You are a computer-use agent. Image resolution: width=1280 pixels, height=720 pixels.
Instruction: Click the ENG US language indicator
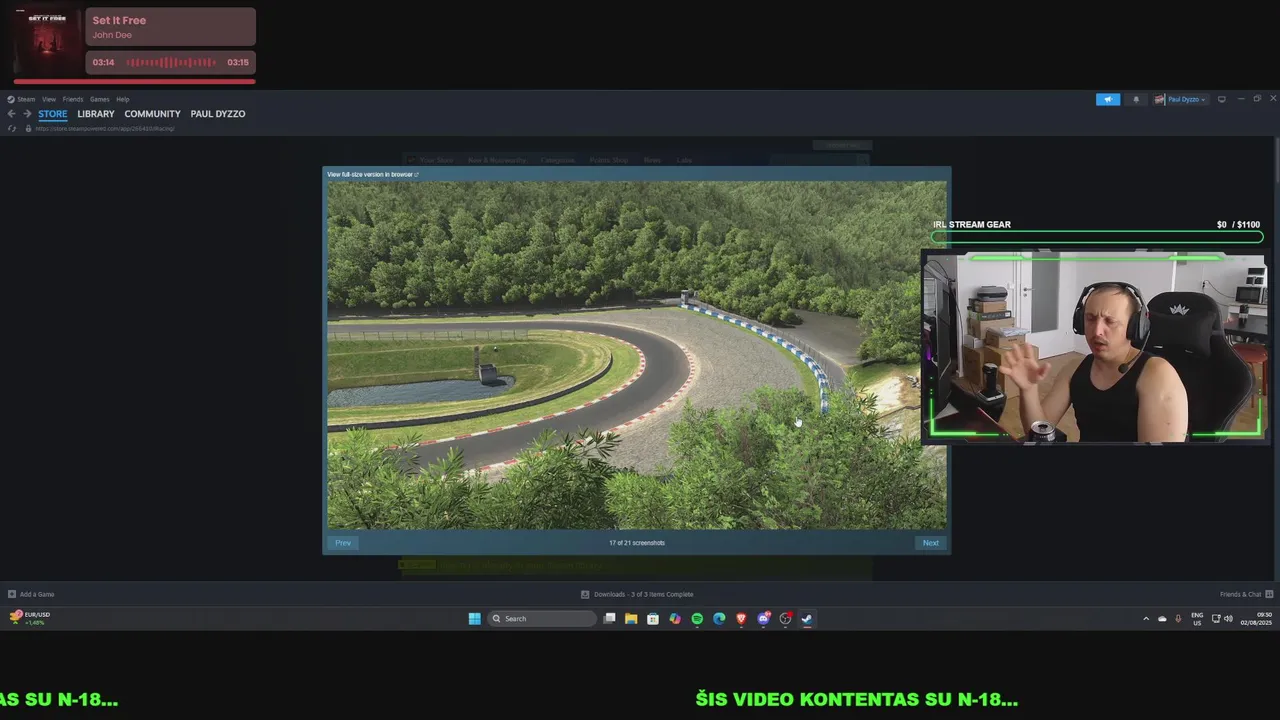point(1197,619)
